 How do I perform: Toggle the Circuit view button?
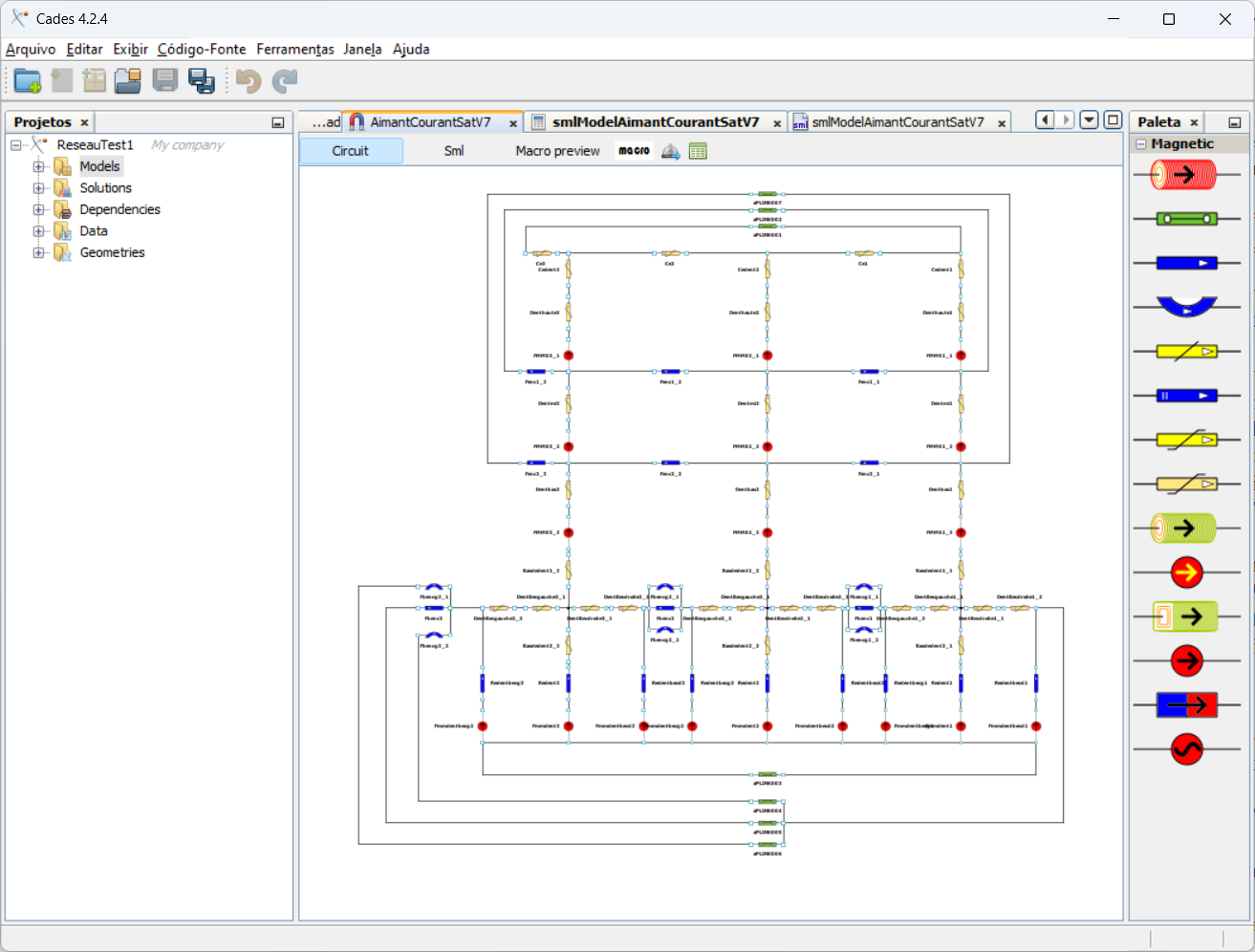pos(351,151)
